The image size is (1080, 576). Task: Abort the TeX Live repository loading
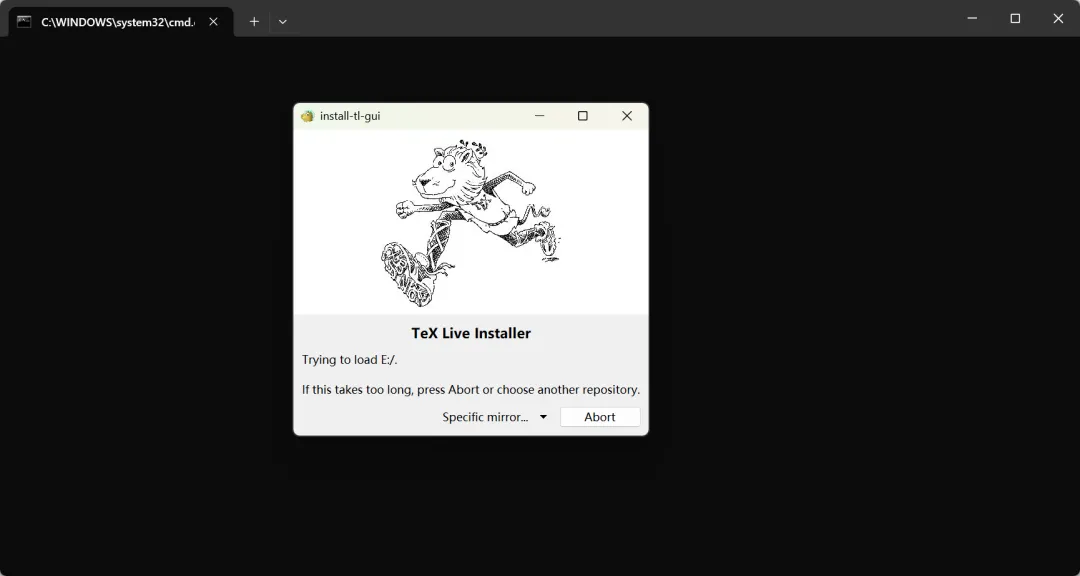(600, 417)
